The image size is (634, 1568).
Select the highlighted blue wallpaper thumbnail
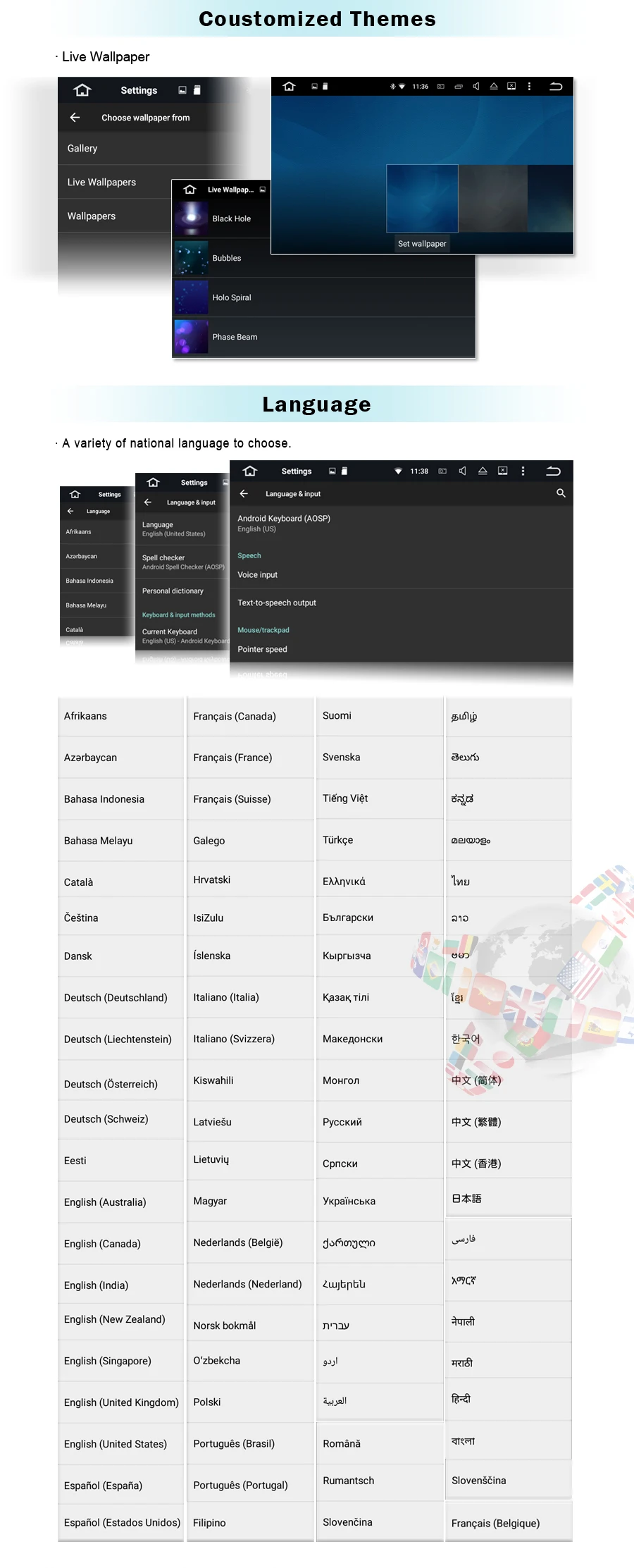(x=422, y=199)
